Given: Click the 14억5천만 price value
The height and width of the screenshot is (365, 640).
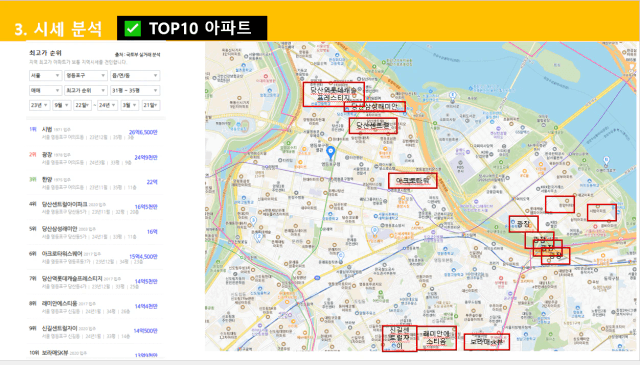Looking at the screenshot, I should [x=146, y=281].
